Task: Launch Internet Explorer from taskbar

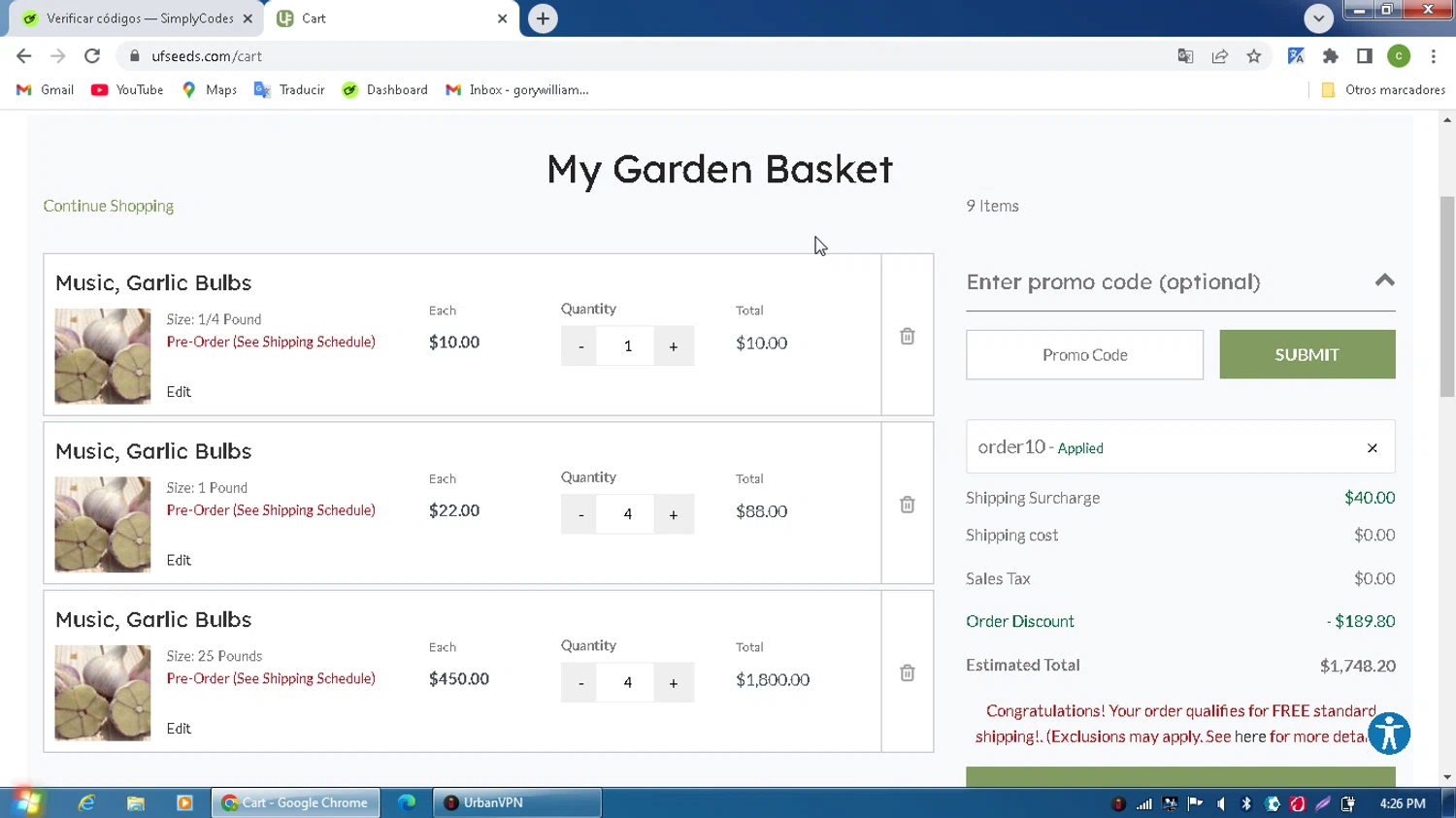Action: (x=86, y=802)
